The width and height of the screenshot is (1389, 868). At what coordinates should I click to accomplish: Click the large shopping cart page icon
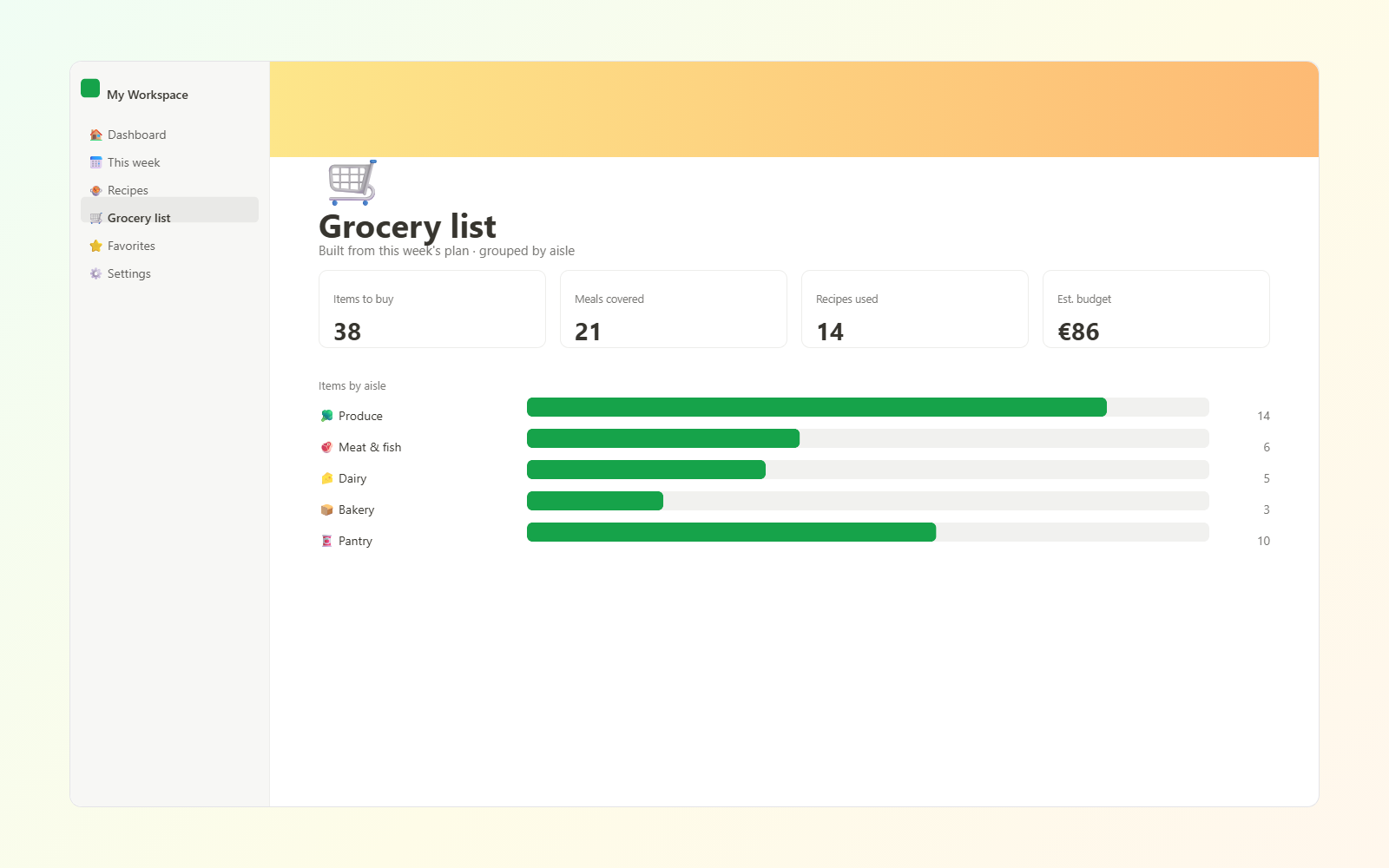[x=352, y=182]
